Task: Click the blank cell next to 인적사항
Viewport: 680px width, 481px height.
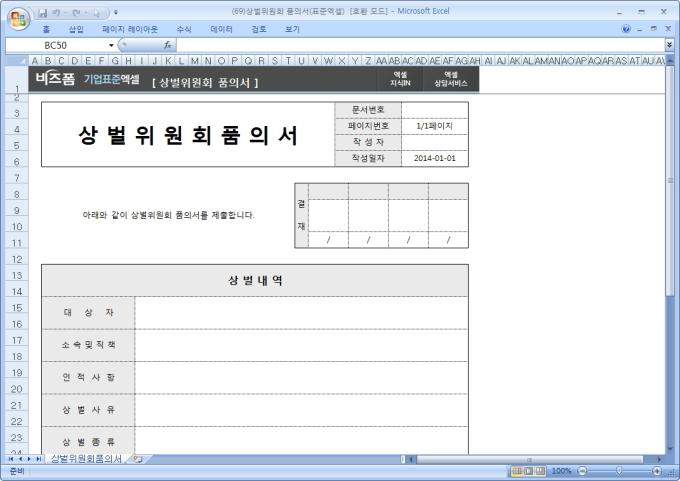Action: point(301,378)
